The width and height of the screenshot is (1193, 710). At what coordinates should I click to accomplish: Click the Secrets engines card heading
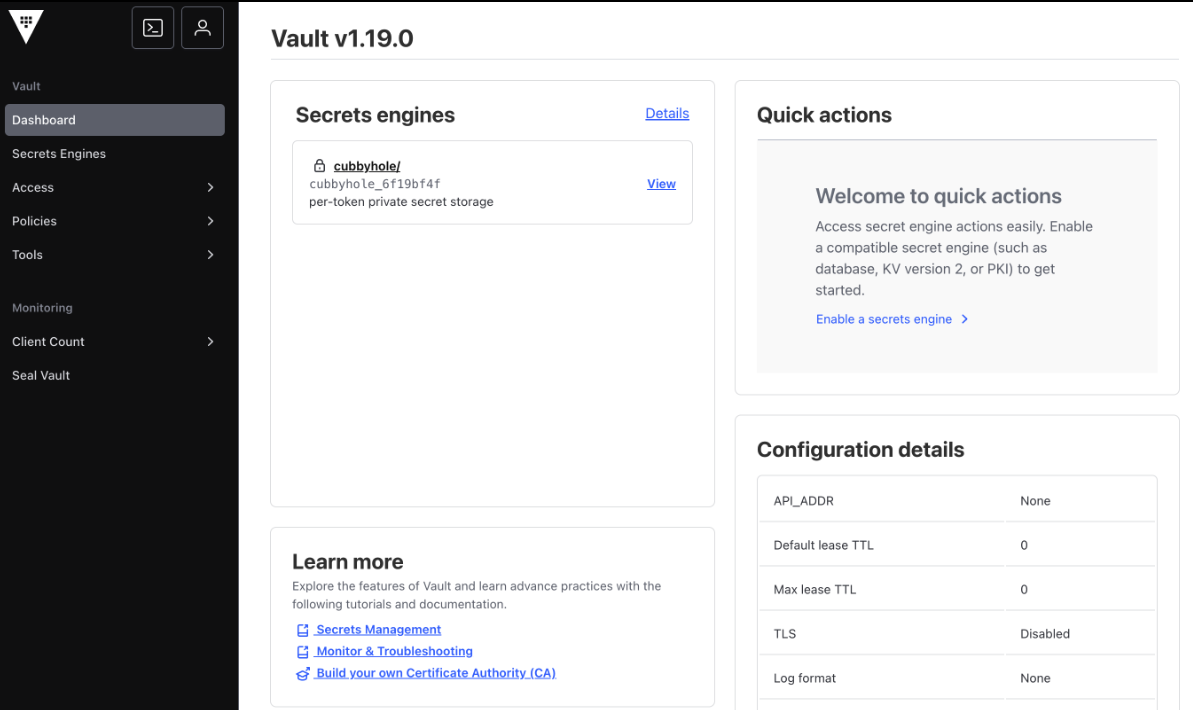[375, 115]
